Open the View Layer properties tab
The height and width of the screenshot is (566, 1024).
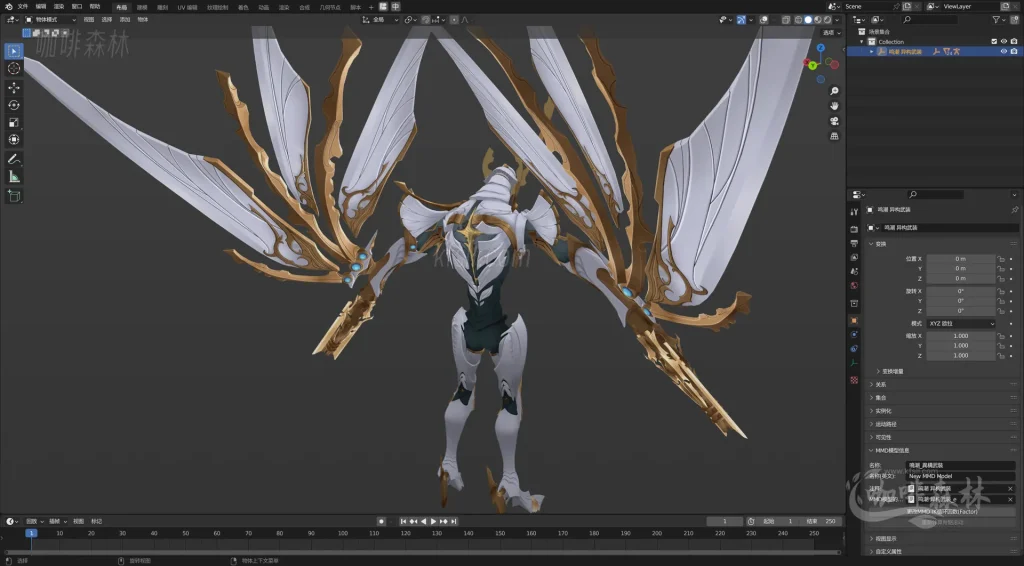point(854,258)
